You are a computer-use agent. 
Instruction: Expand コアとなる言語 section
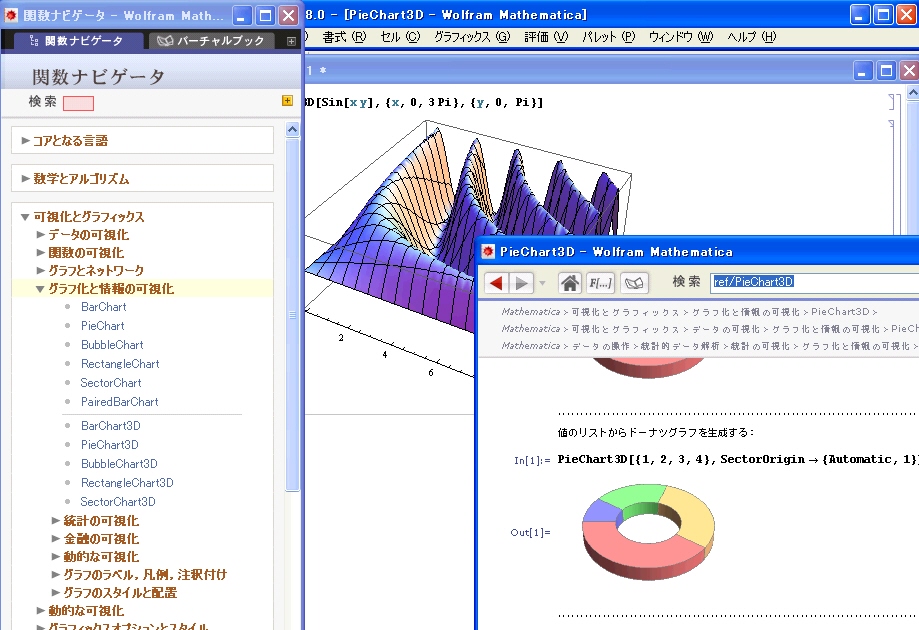coord(25,140)
